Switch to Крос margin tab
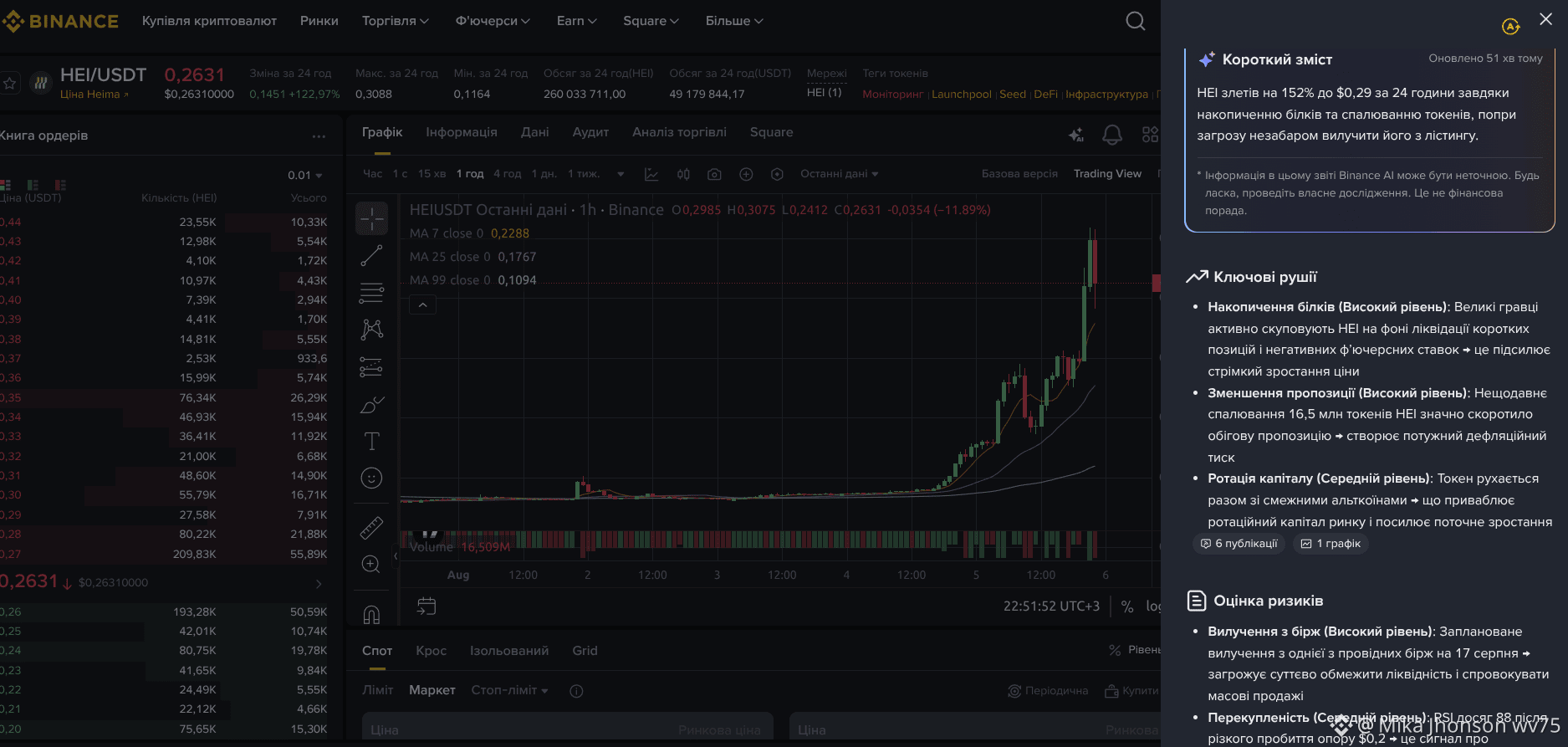1568x747 pixels. [431, 651]
